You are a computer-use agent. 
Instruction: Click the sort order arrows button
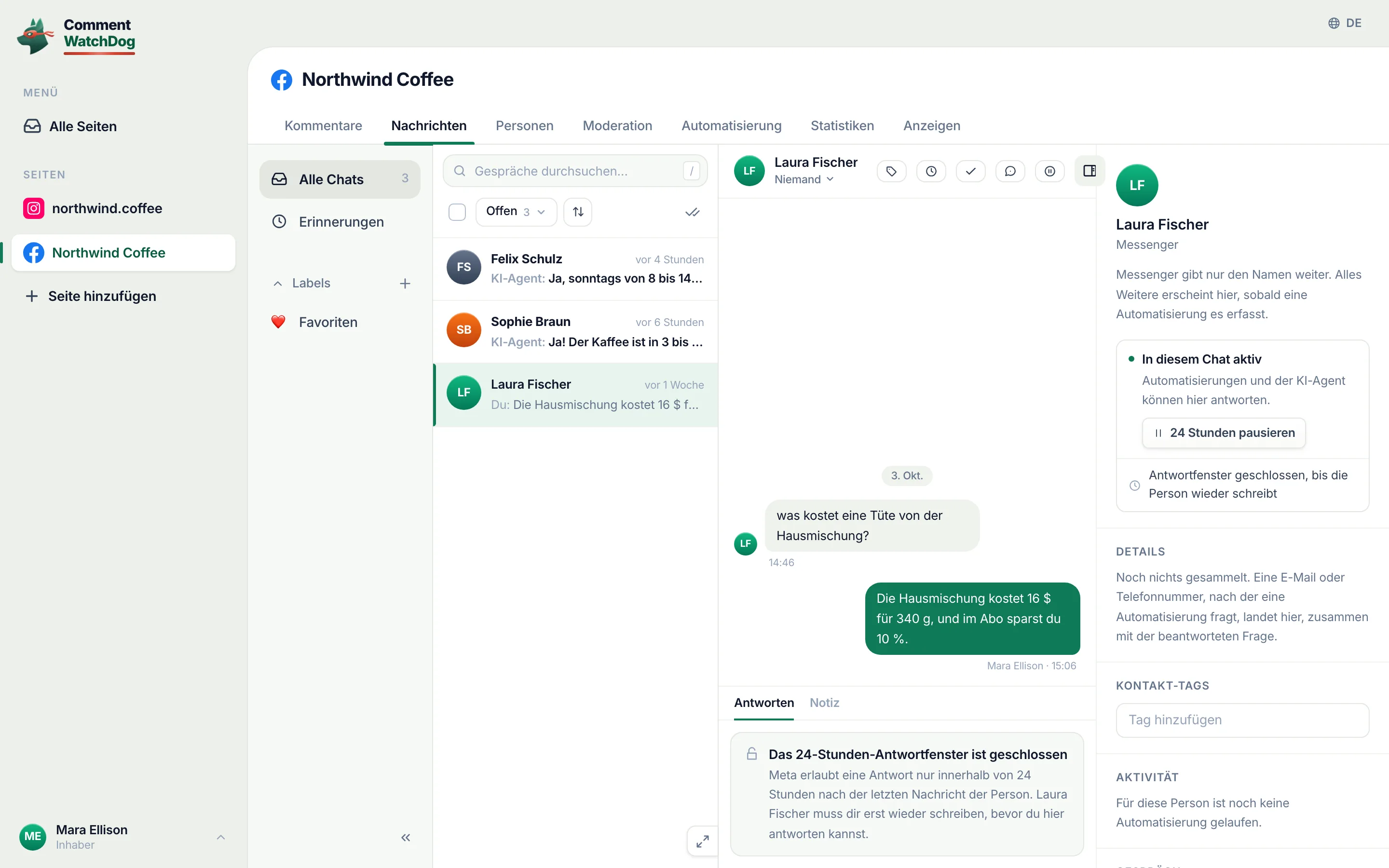pos(578,212)
